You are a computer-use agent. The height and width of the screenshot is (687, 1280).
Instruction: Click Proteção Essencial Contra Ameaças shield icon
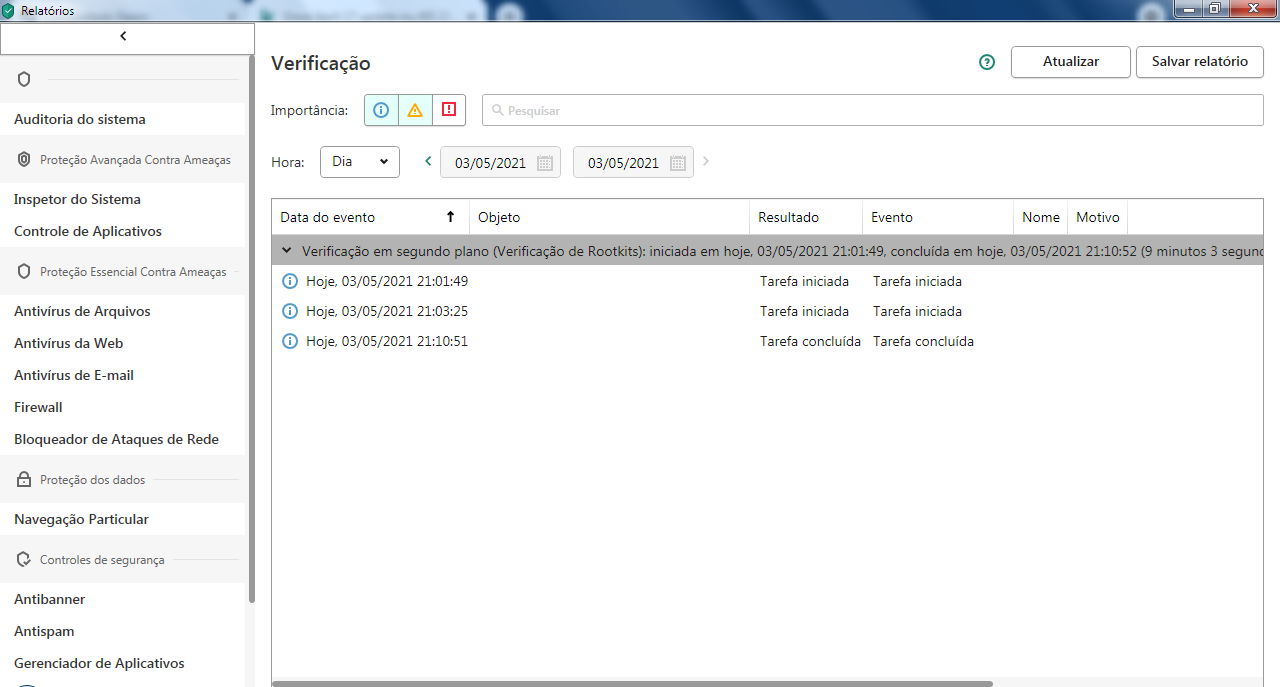(x=24, y=271)
